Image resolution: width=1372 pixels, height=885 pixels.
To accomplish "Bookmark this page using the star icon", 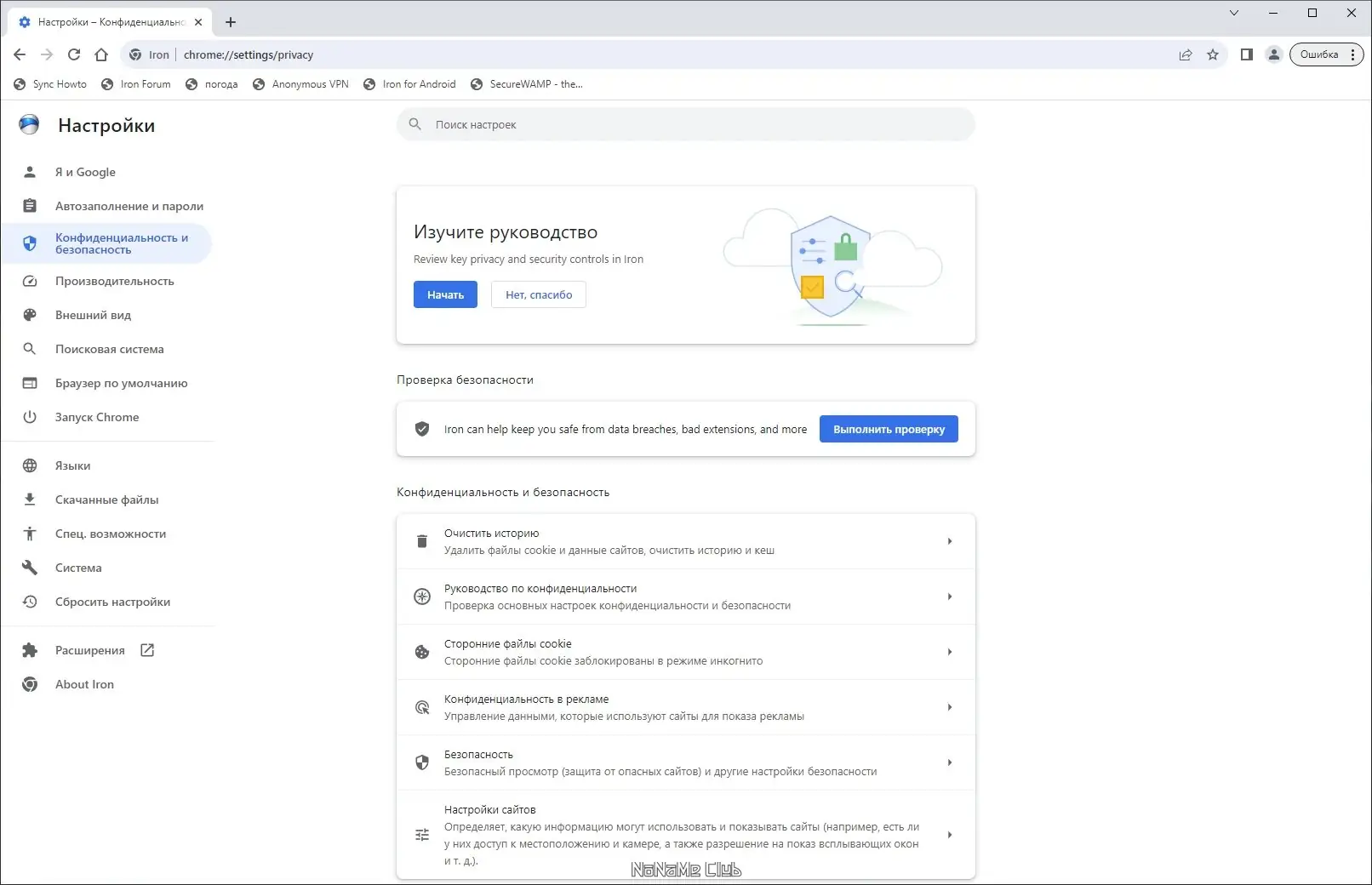I will pyautogui.click(x=1213, y=54).
